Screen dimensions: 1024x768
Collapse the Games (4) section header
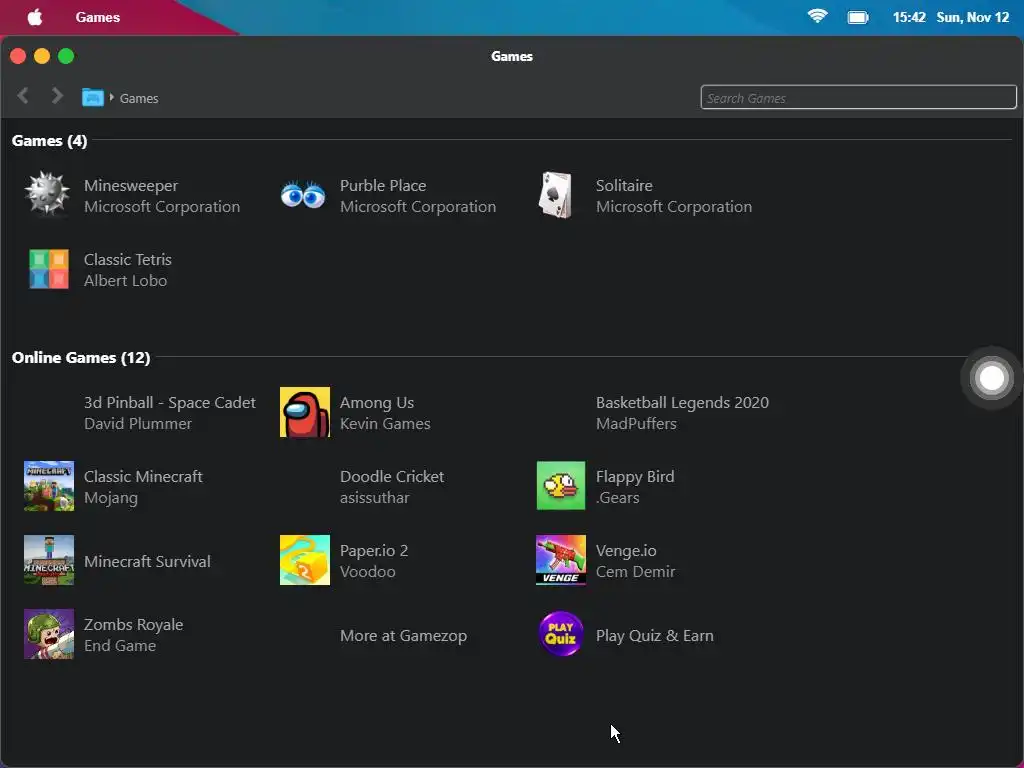click(x=50, y=140)
